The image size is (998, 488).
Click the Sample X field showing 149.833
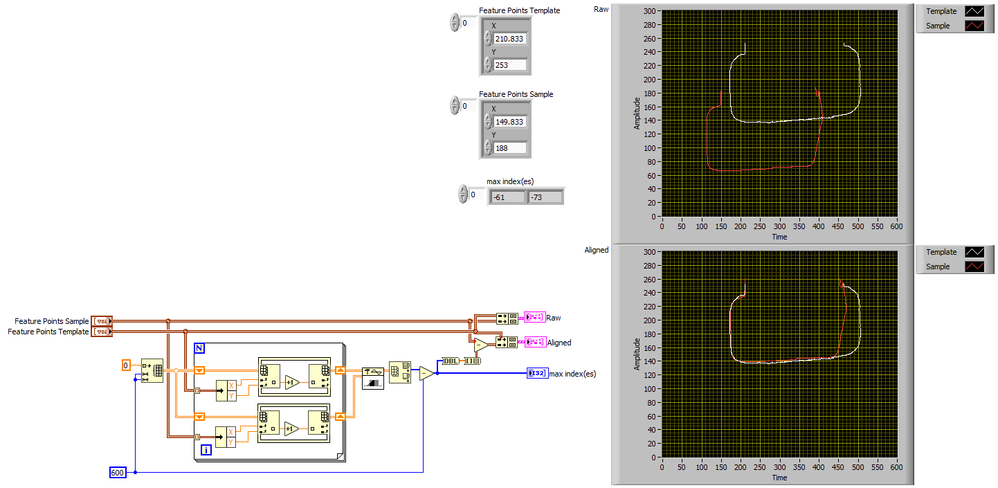(510, 122)
